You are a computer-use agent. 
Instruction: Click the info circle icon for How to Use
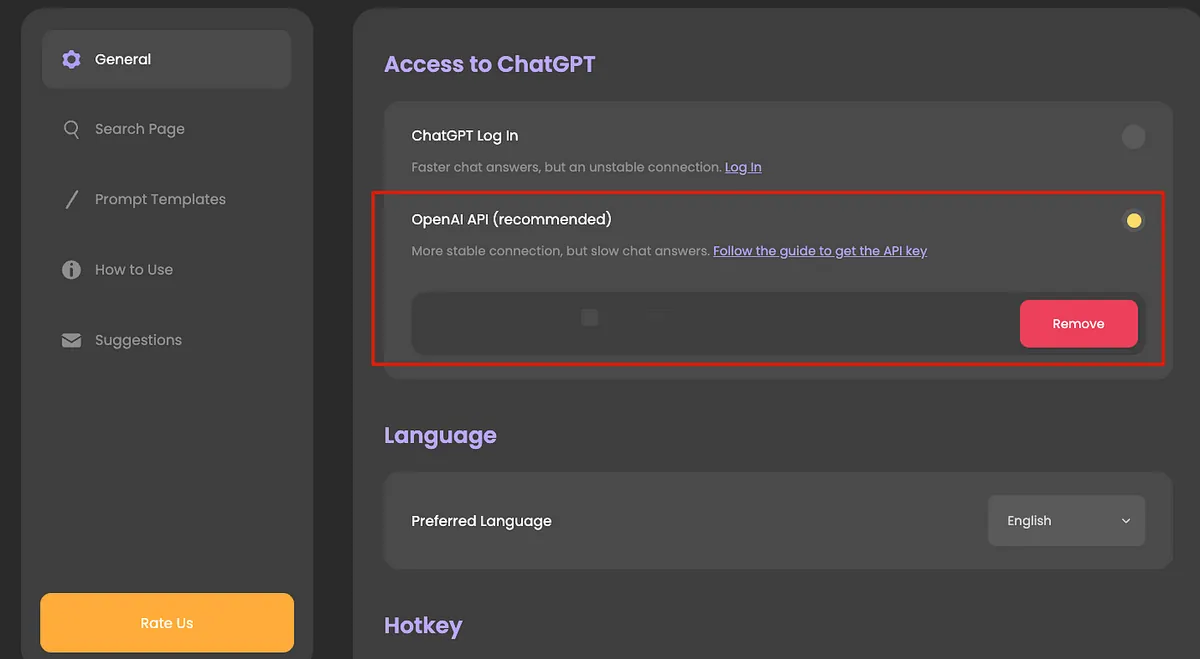point(71,270)
